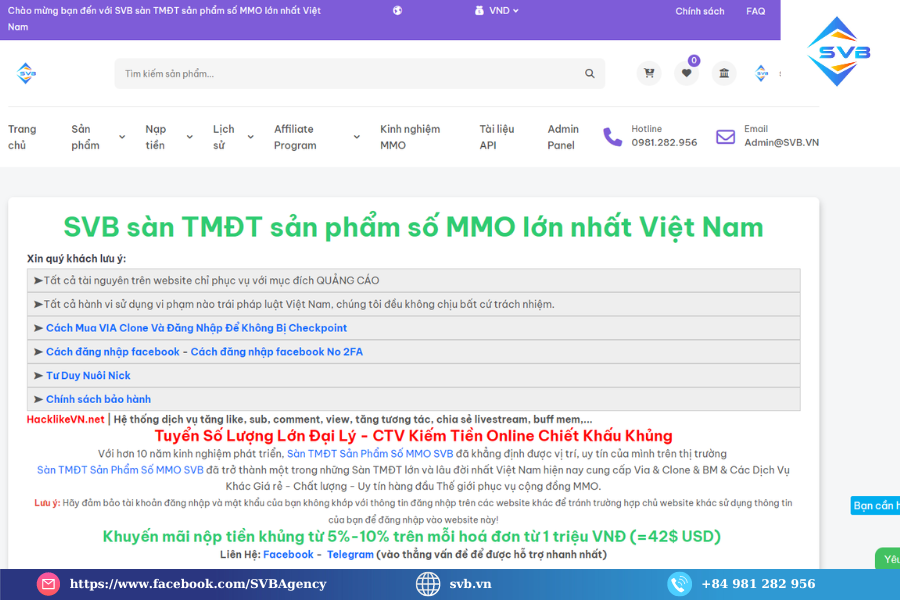The image size is (900, 600).
Task: Click +84 981 282 956 in footer
Action: tap(758, 584)
